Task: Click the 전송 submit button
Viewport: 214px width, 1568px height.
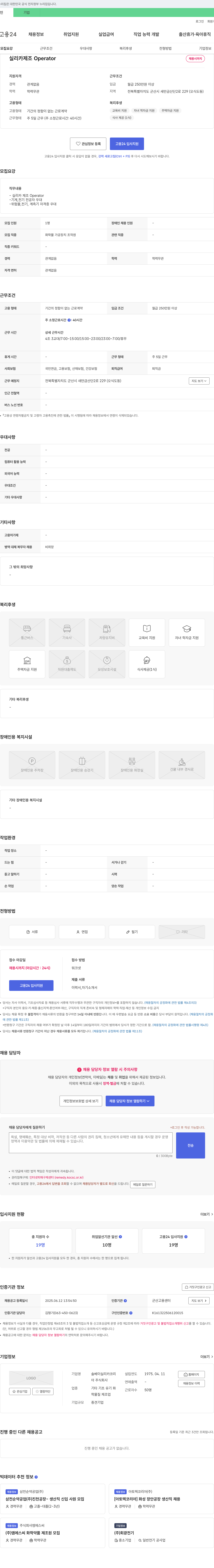Action: tap(190, 1146)
